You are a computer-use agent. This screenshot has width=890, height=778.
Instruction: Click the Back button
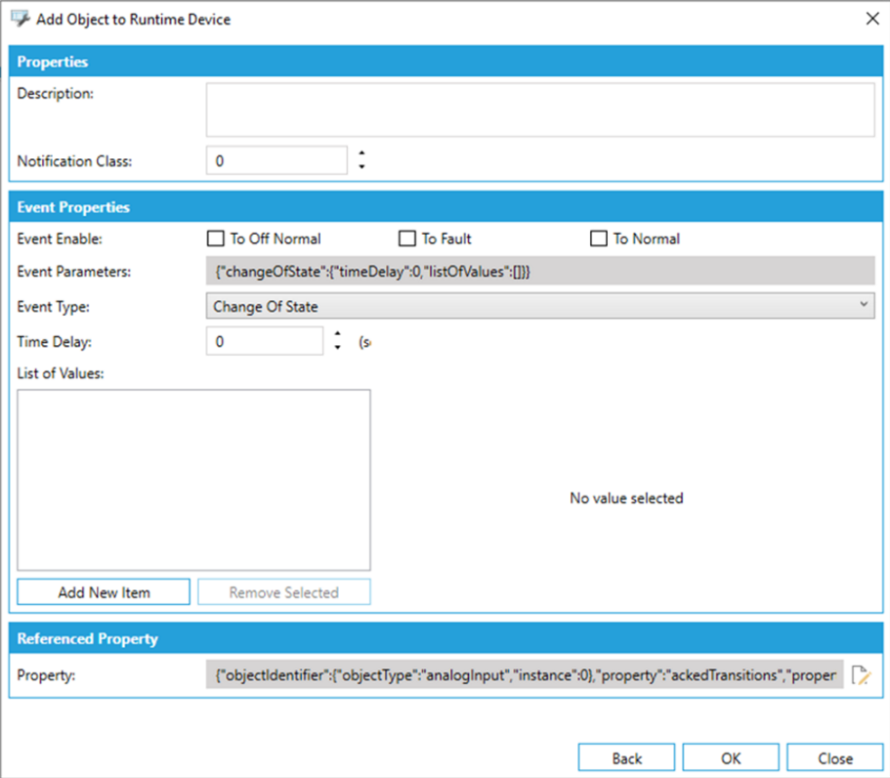pyautogui.click(x=626, y=758)
